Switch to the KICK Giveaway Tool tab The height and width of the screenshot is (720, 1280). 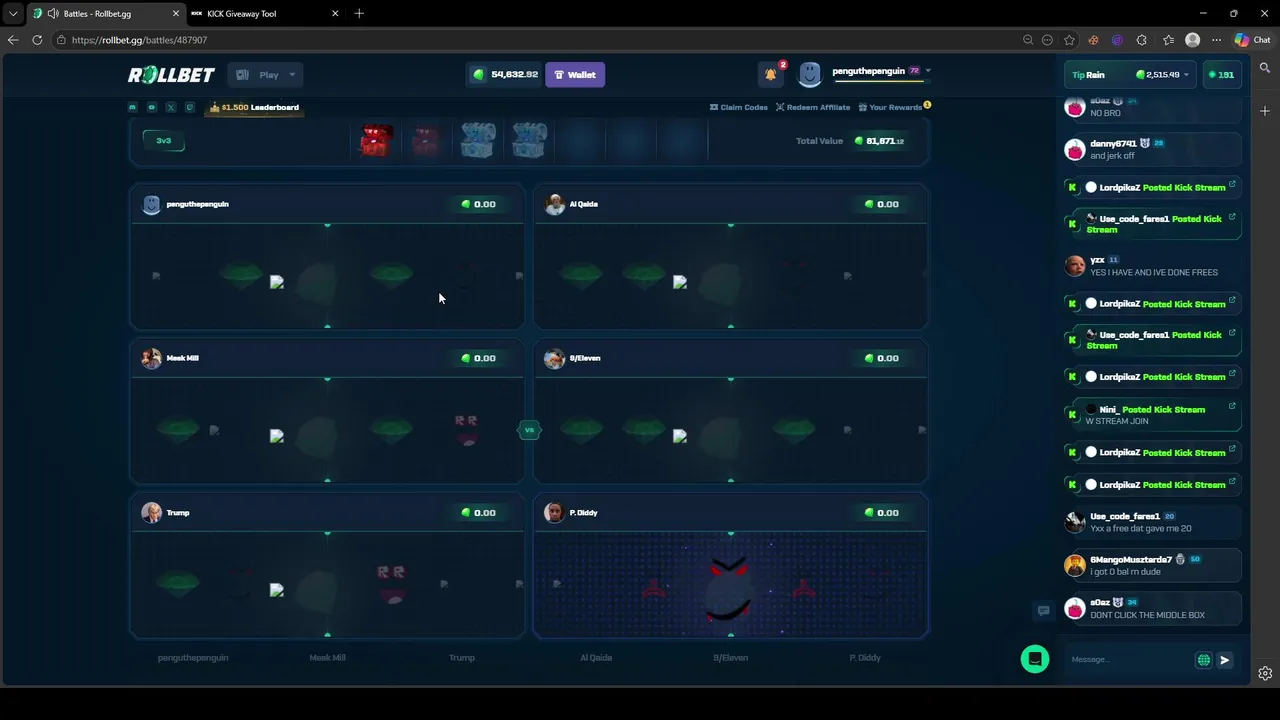click(264, 14)
